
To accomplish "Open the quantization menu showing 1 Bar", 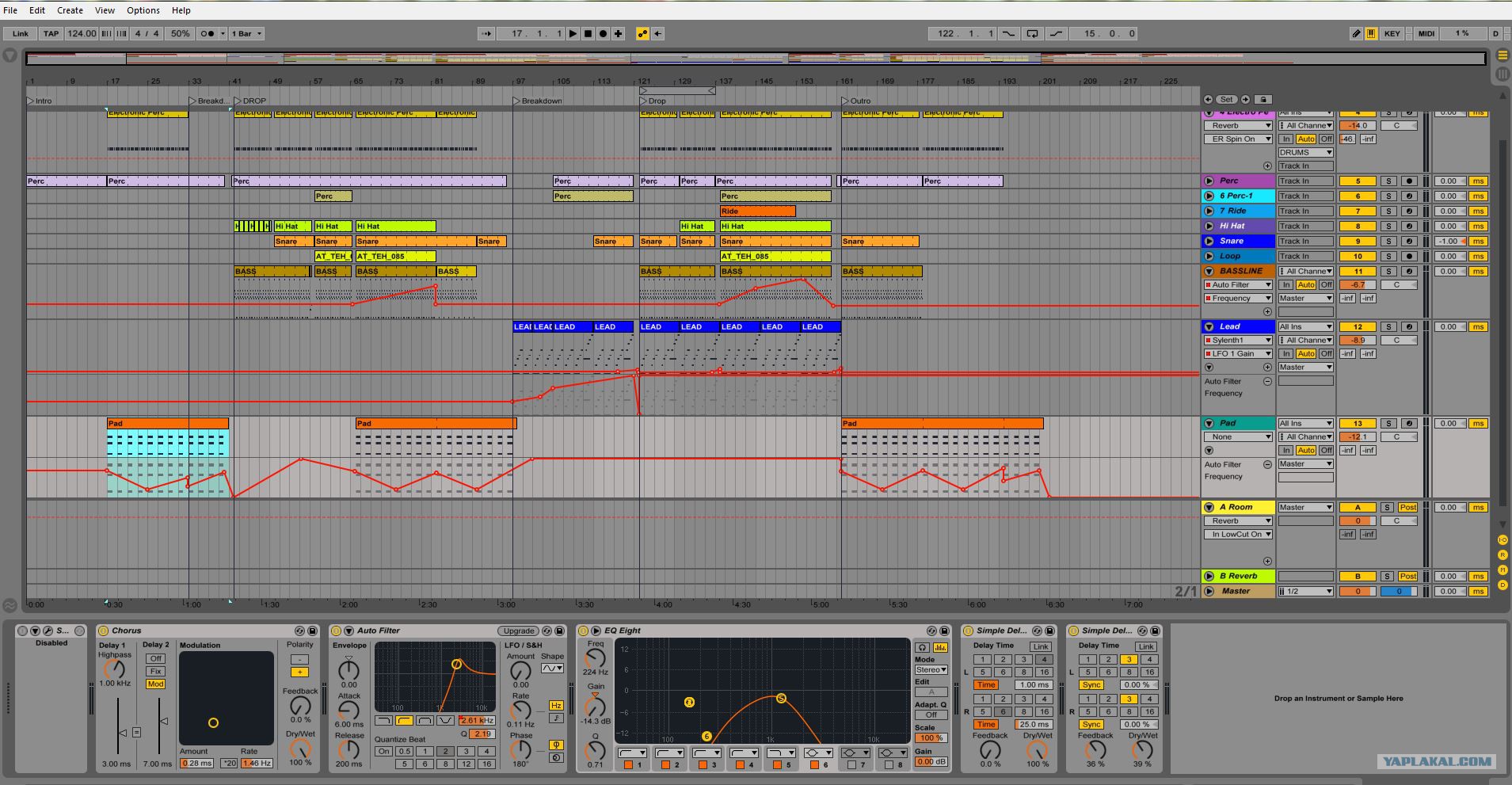I will [x=246, y=33].
